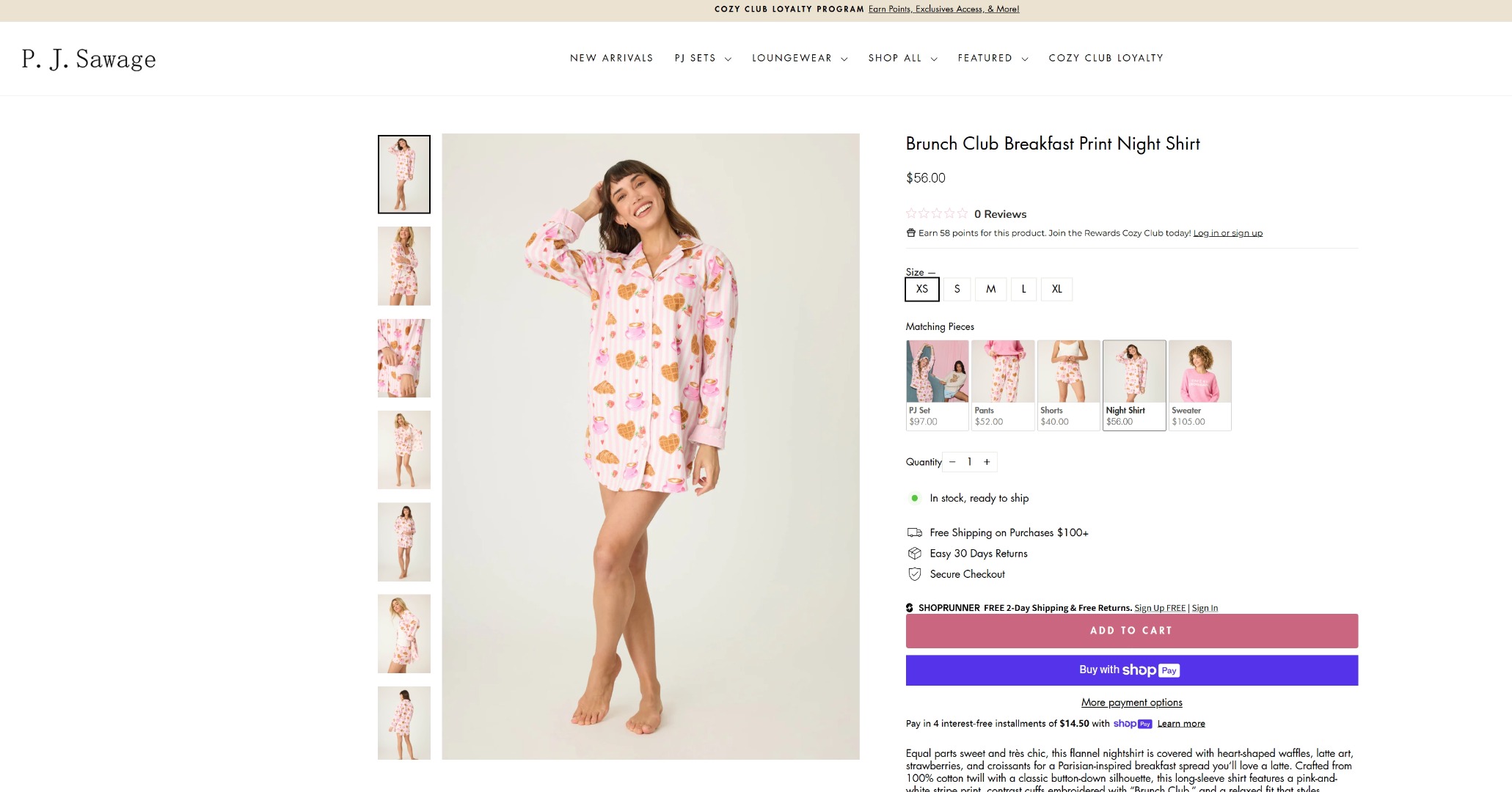Viewport: 1512px width, 792px height.
Task: Choose size M option
Action: (x=990, y=289)
